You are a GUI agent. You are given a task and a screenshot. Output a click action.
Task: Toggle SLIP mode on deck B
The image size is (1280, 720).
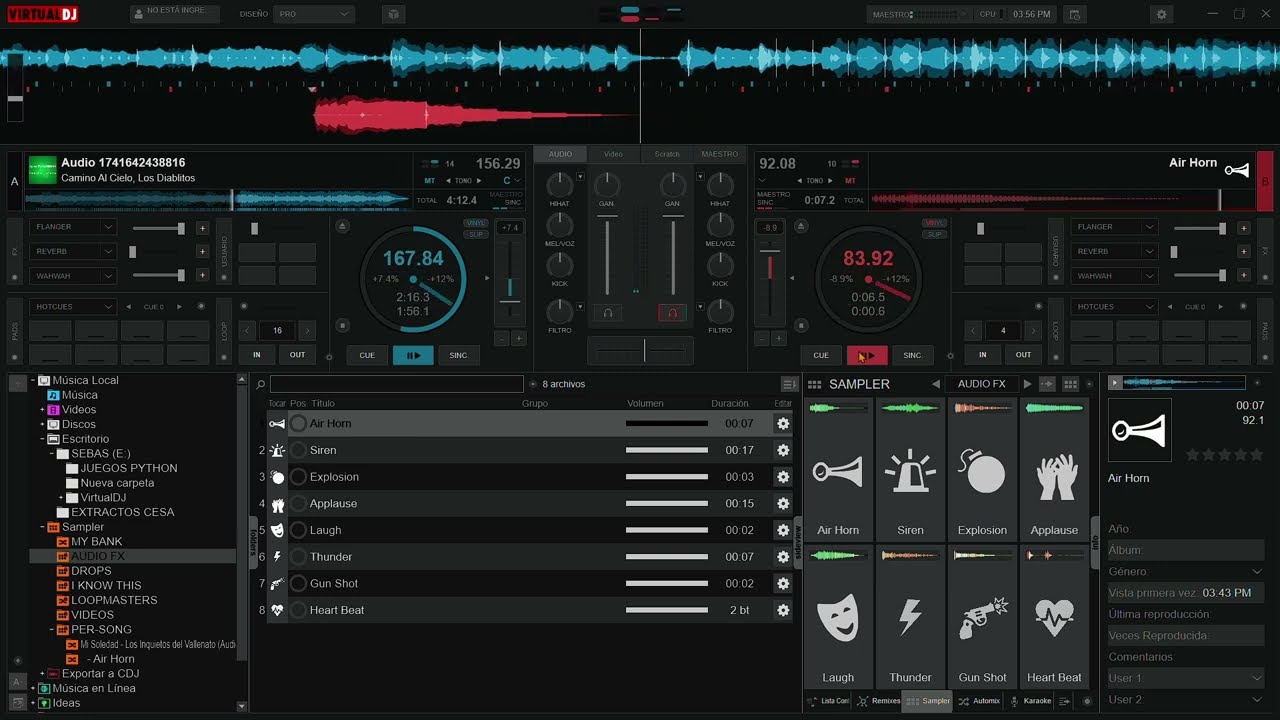(x=935, y=235)
